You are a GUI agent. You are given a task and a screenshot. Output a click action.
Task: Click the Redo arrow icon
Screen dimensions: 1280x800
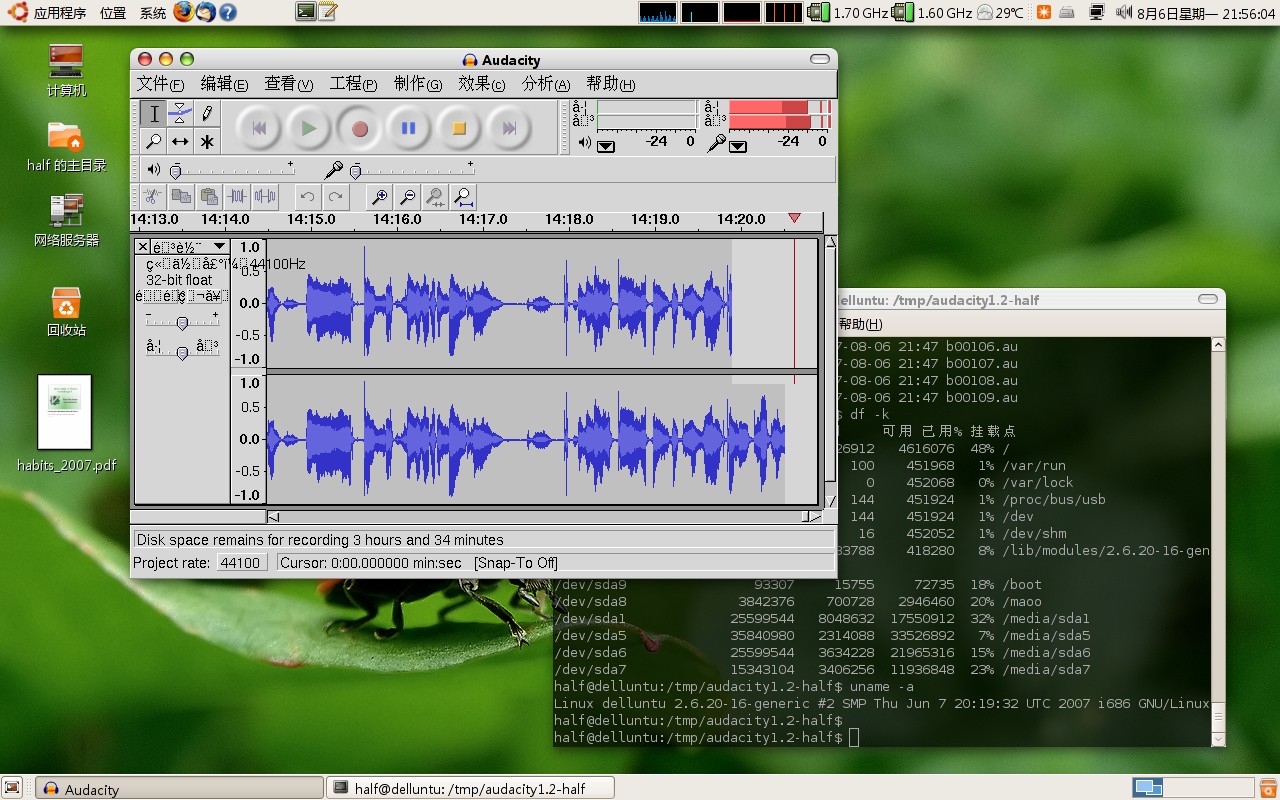(336, 197)
